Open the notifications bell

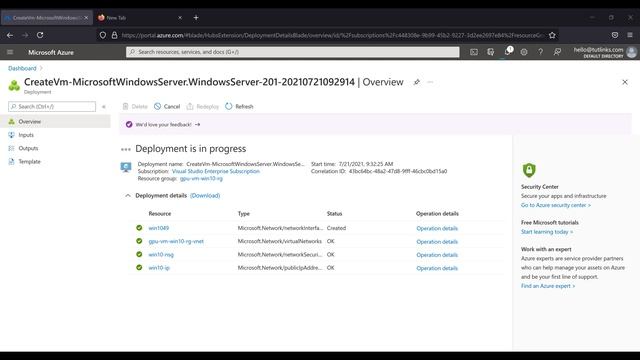pyautogui.click(x=507, y=52)
